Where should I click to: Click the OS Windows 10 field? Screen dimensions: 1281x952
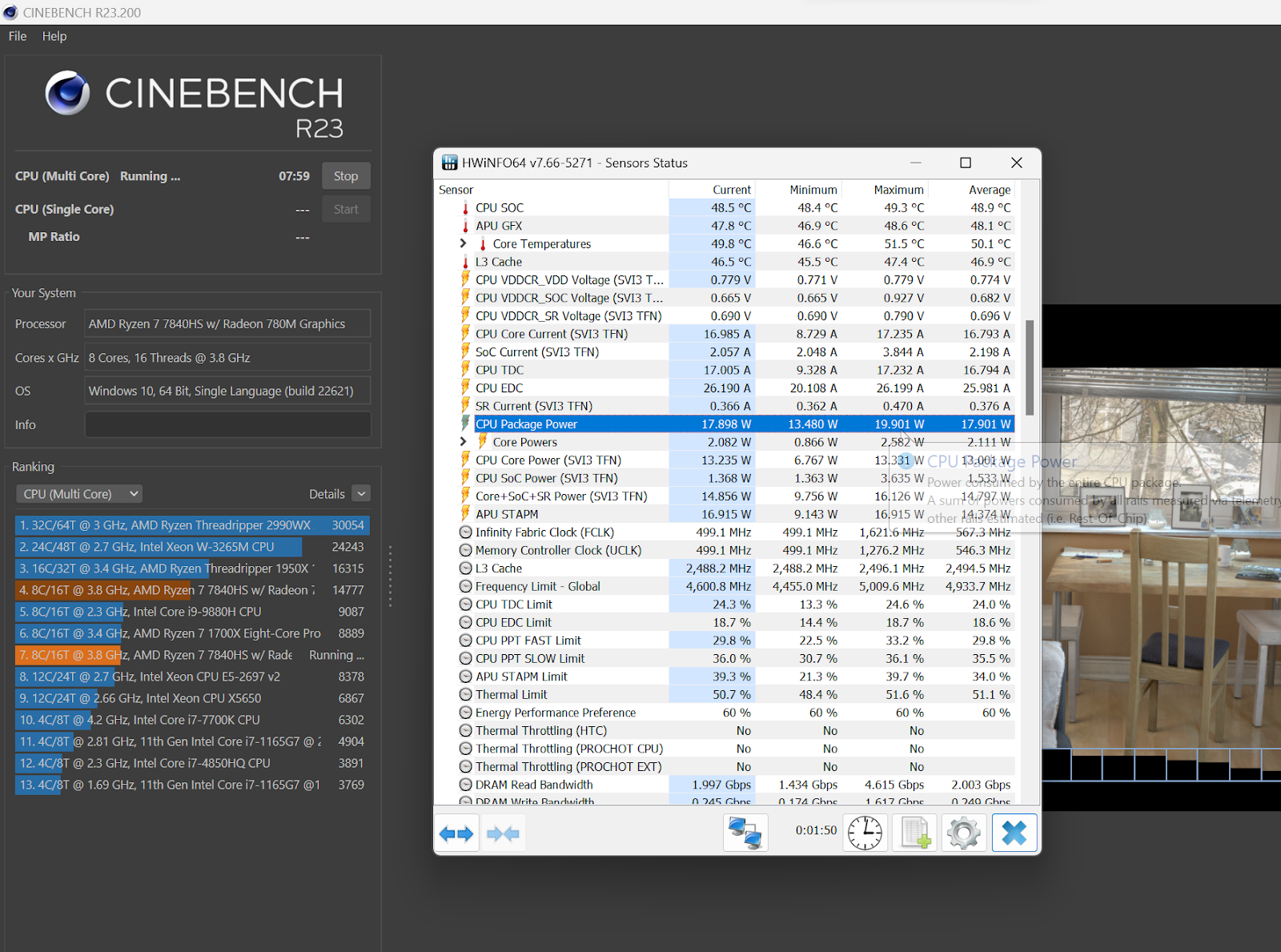coord(228,391)
